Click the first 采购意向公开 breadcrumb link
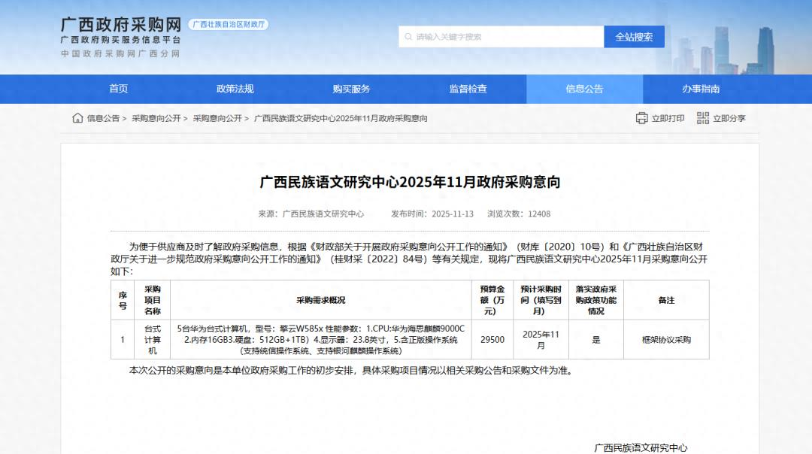 pyautogui.click(x=156, y=118)
